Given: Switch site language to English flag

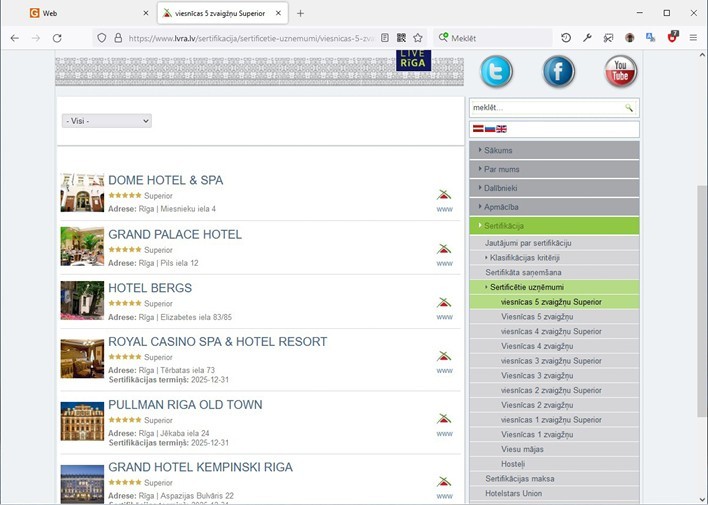Looking at the screenshot, I should 501,129.
